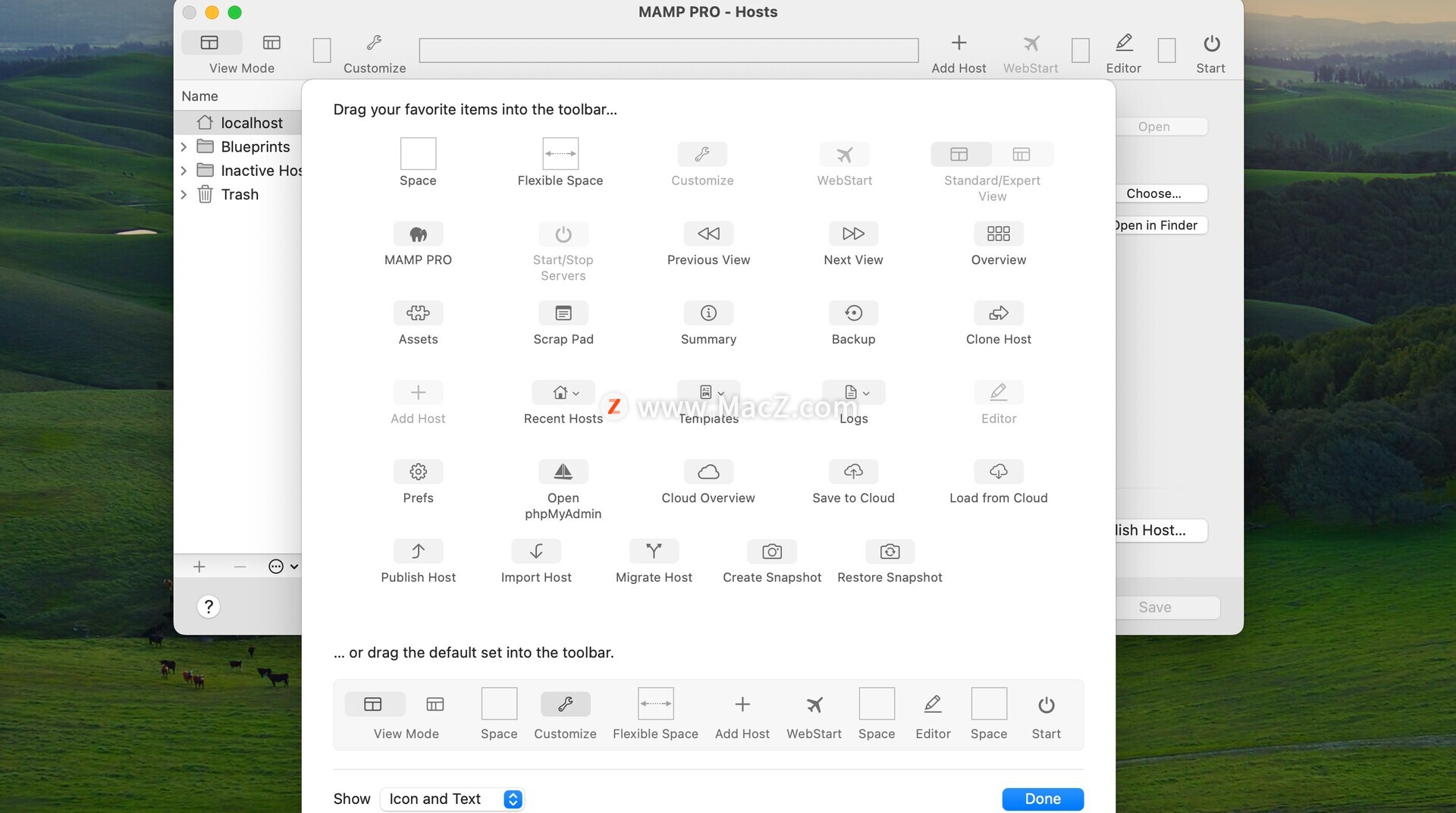The height and width of the screenshot is (813, 1456).
Task: Choose the Migrate Host icon
Action: point(654,551)
